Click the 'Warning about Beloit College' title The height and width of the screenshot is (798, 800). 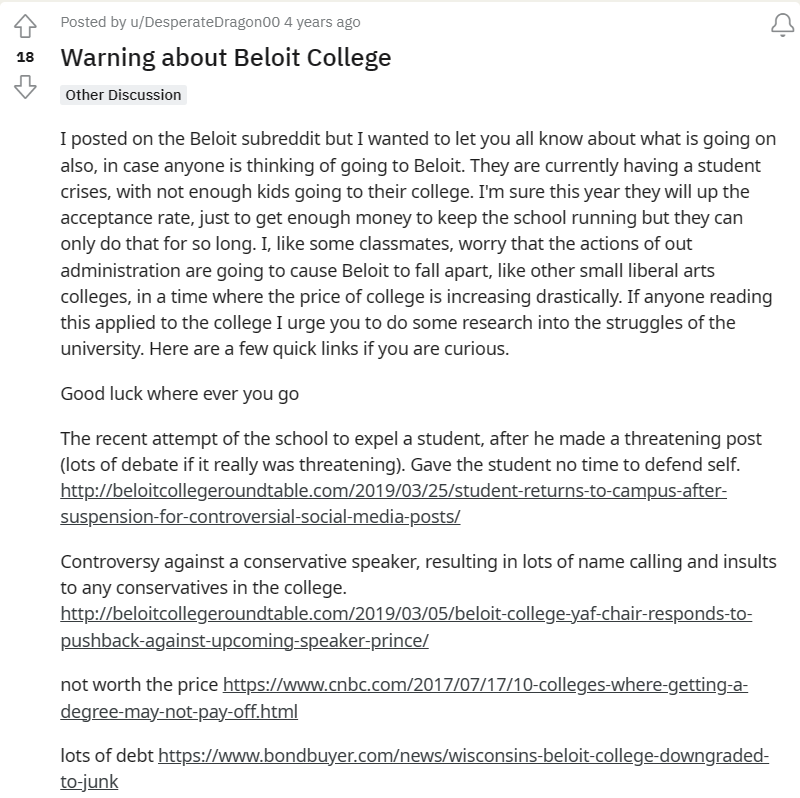(x=226, y=57)
